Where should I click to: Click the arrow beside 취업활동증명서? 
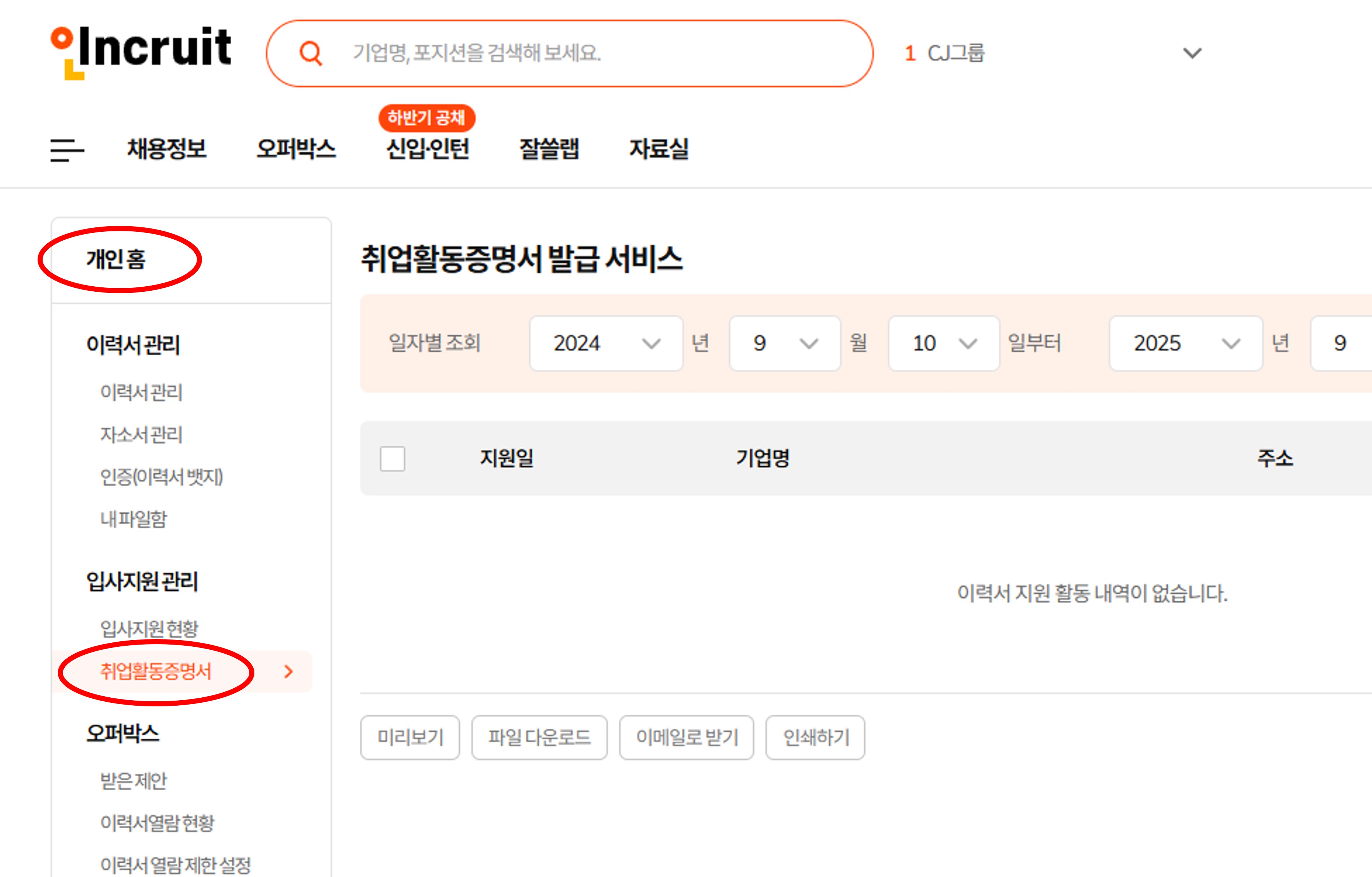(x=288, y=671)
